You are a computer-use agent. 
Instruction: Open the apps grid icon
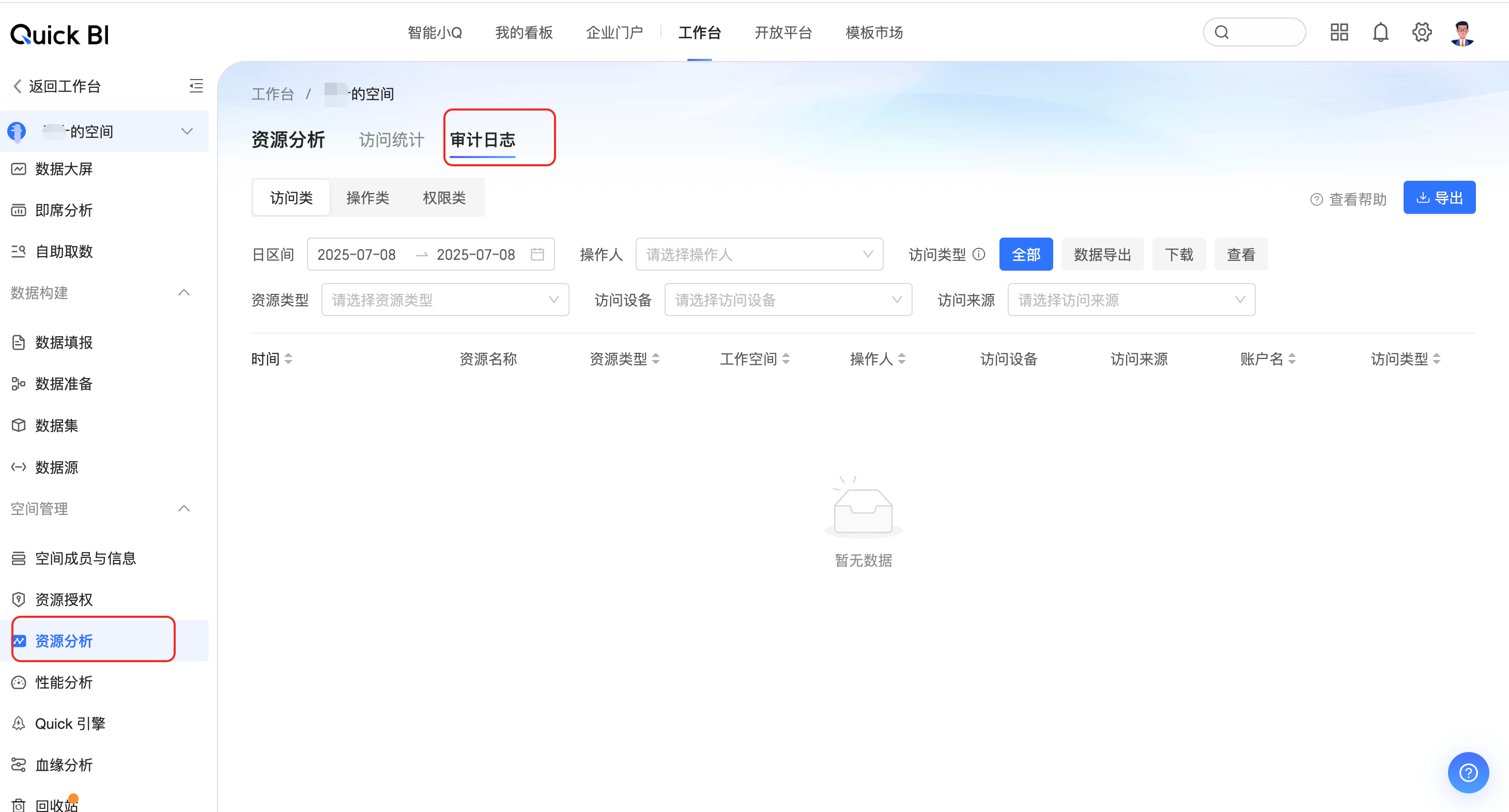(x=1338, y=32)
